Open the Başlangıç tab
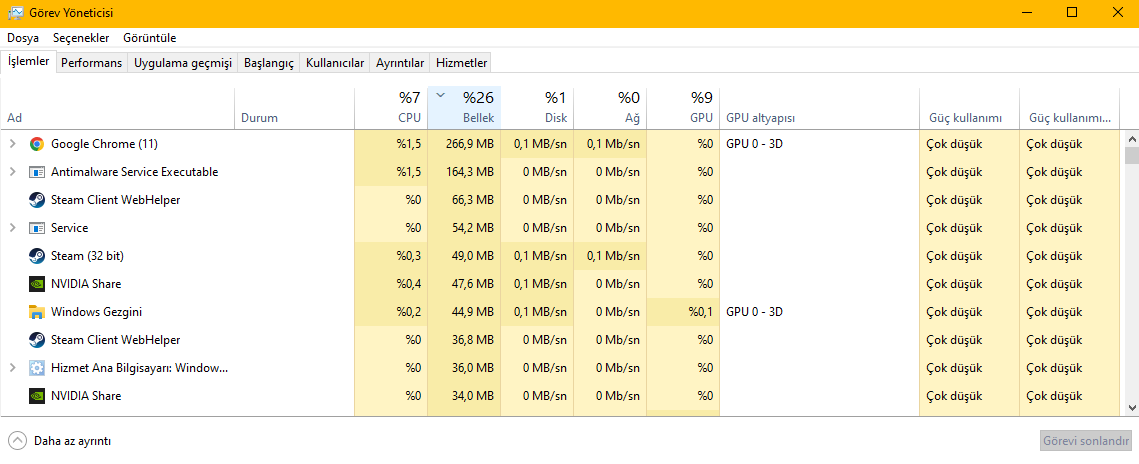The image size is (1139, 464). click(x=269, y=63)
